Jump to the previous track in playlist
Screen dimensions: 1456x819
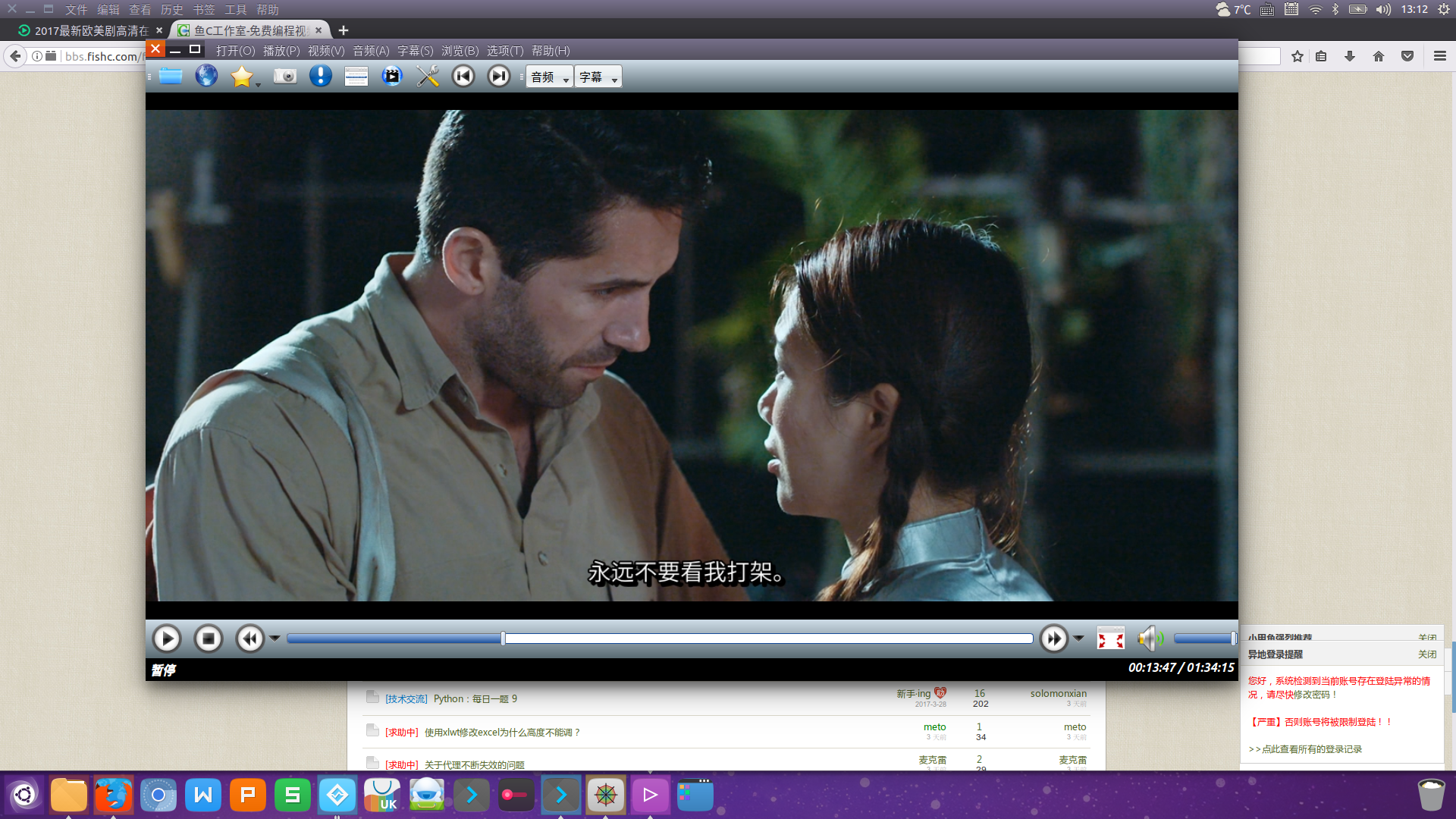463,76
